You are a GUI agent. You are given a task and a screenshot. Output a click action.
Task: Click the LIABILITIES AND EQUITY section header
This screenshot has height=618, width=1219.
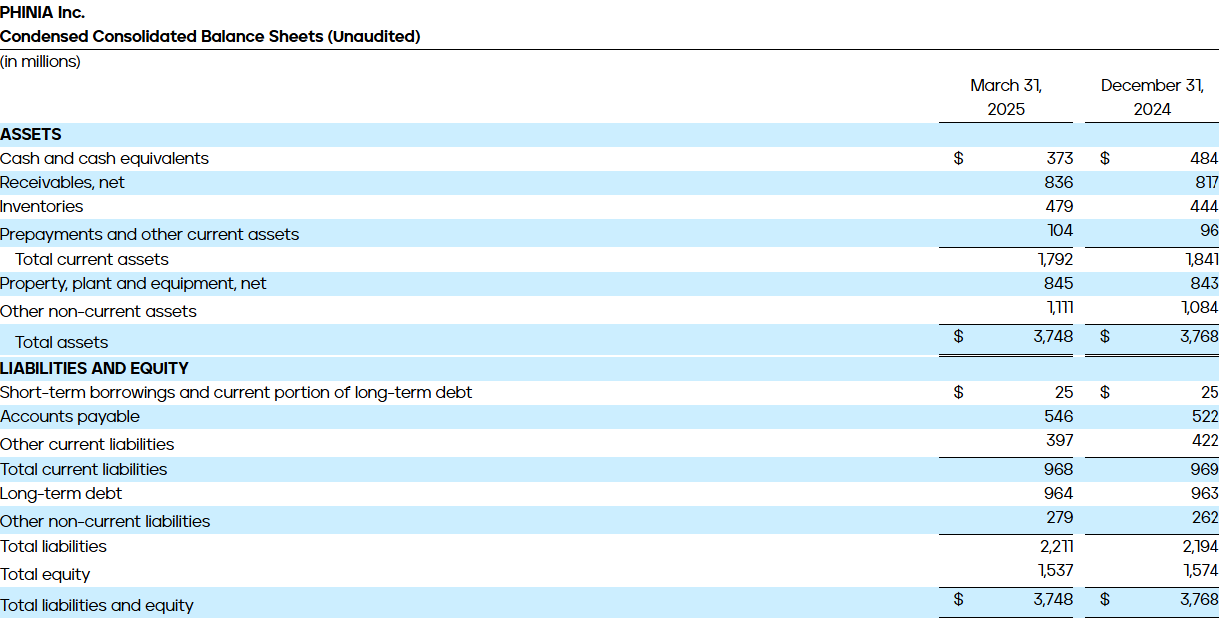(x=87, y=368)
